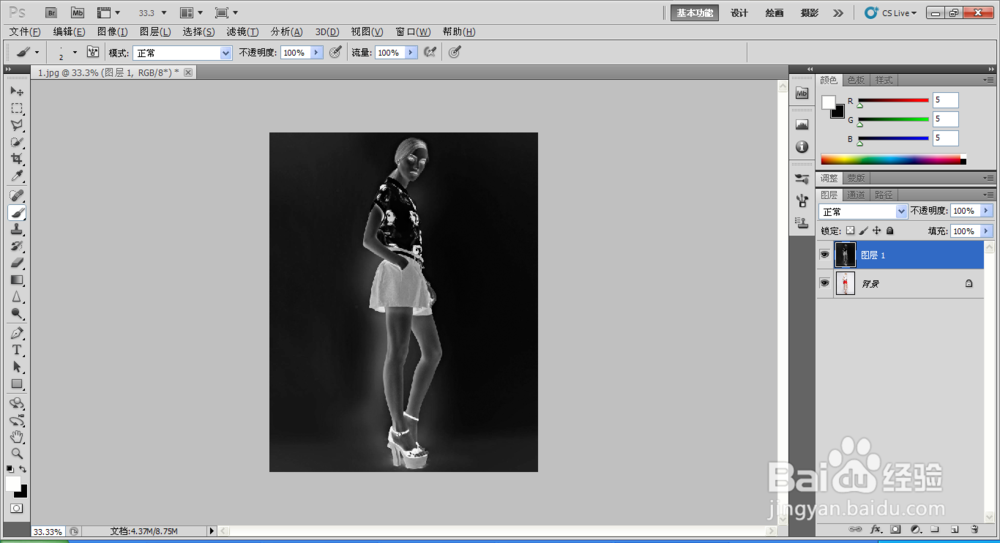Toggle lock image pixels
Image resolution: width=1000 pixels, height=543 pixels.
click(x=864, y=230)
